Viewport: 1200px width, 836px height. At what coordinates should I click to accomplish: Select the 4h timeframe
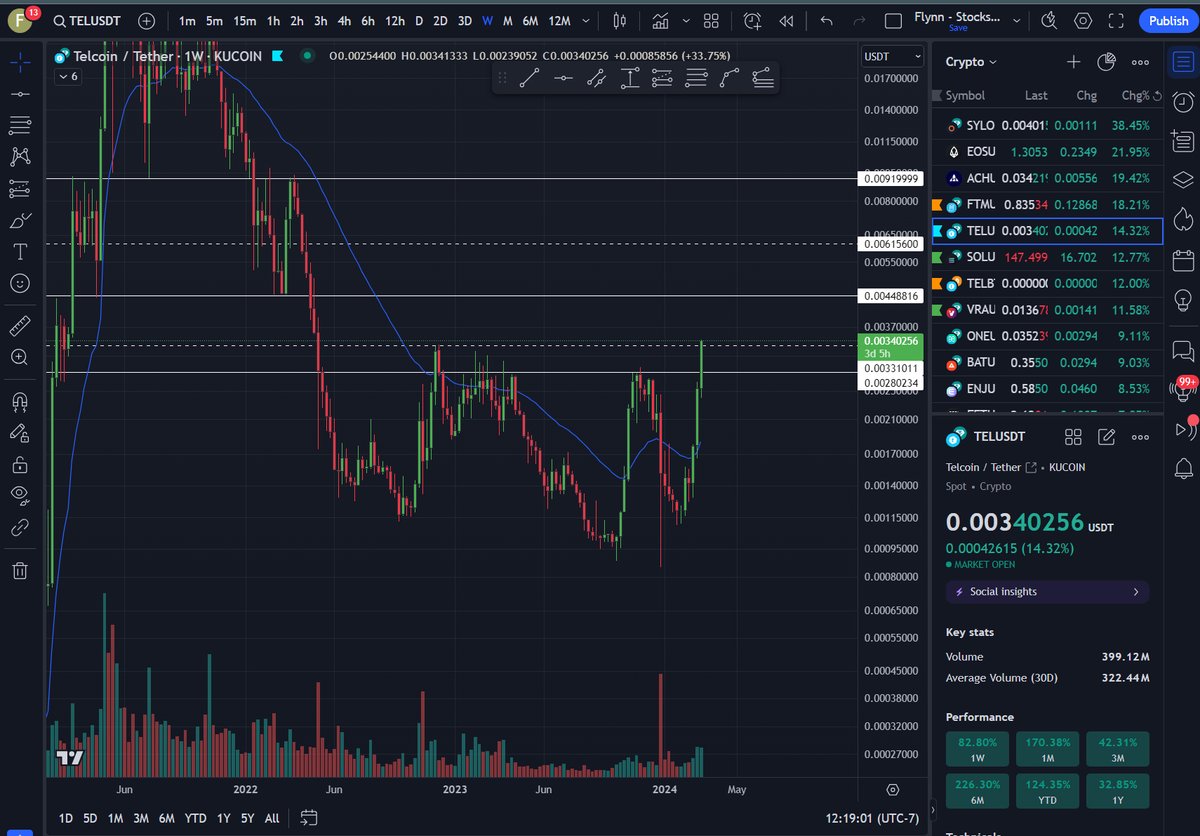344,21
